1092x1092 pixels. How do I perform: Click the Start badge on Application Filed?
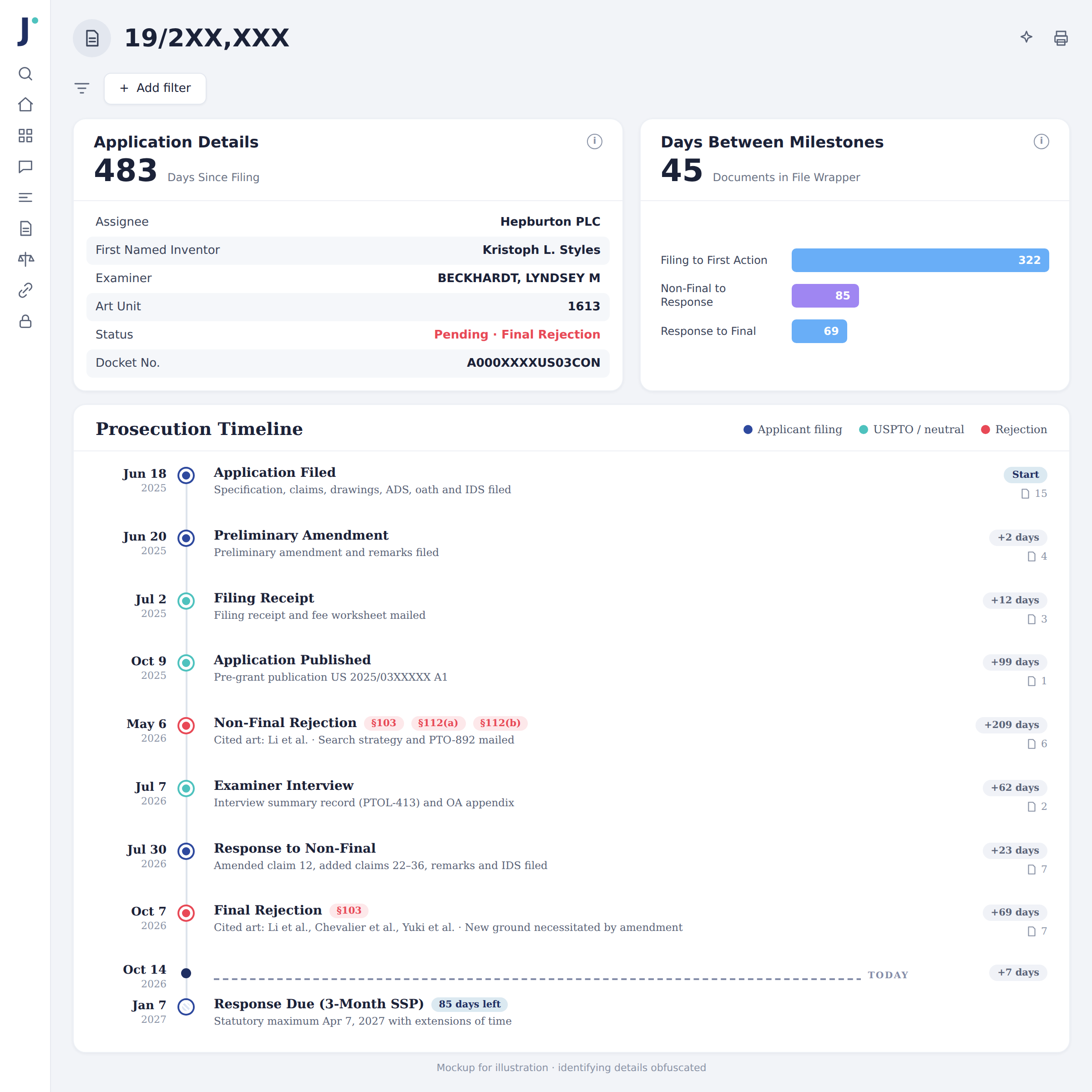click(x=1025, y=475)
